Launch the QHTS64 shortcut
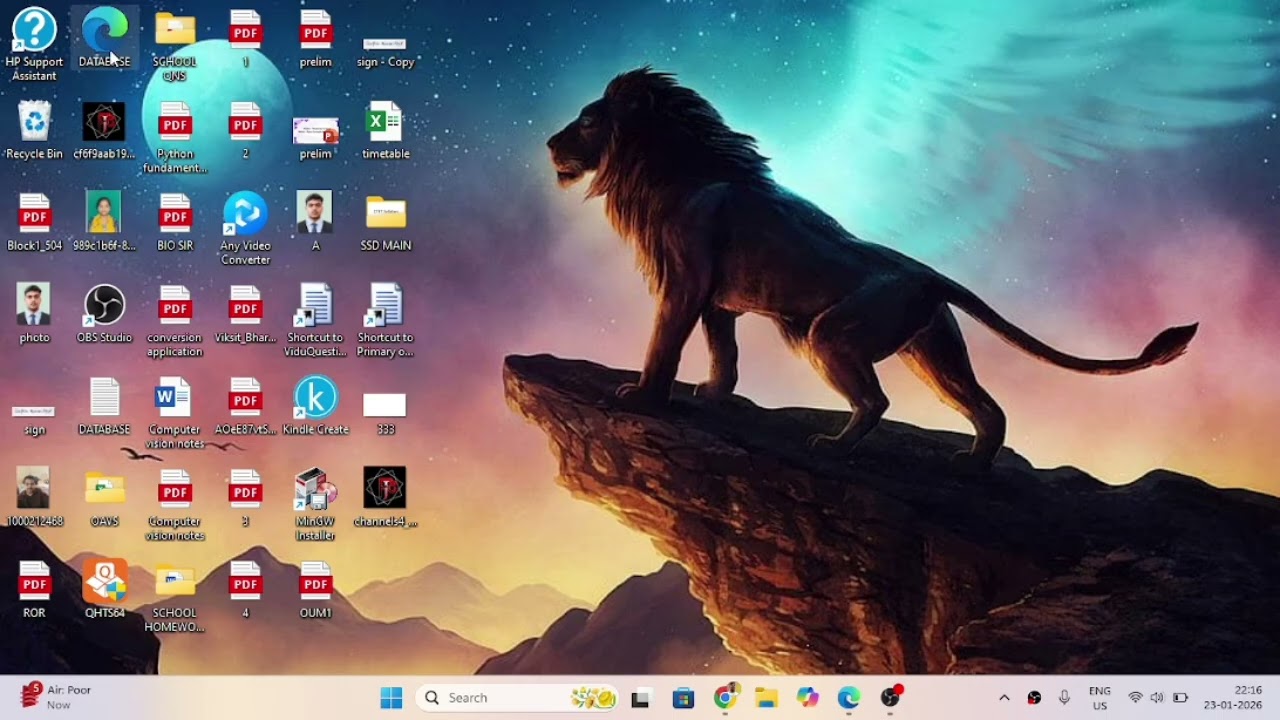The image size is (1280, 720). [x=104, y=590]
